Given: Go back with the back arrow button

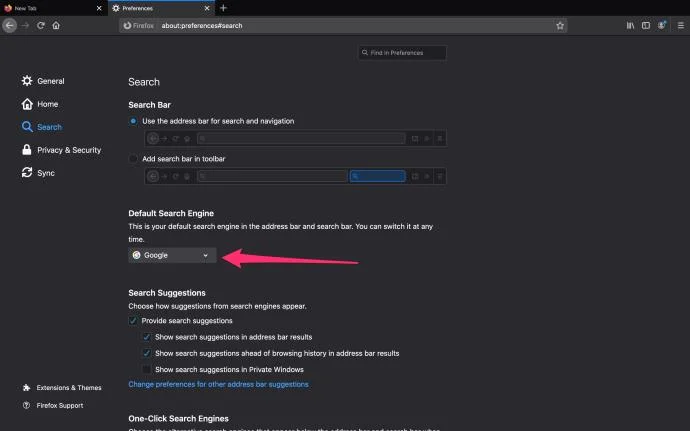Looking at the screenshot, I should coord(10,26).
